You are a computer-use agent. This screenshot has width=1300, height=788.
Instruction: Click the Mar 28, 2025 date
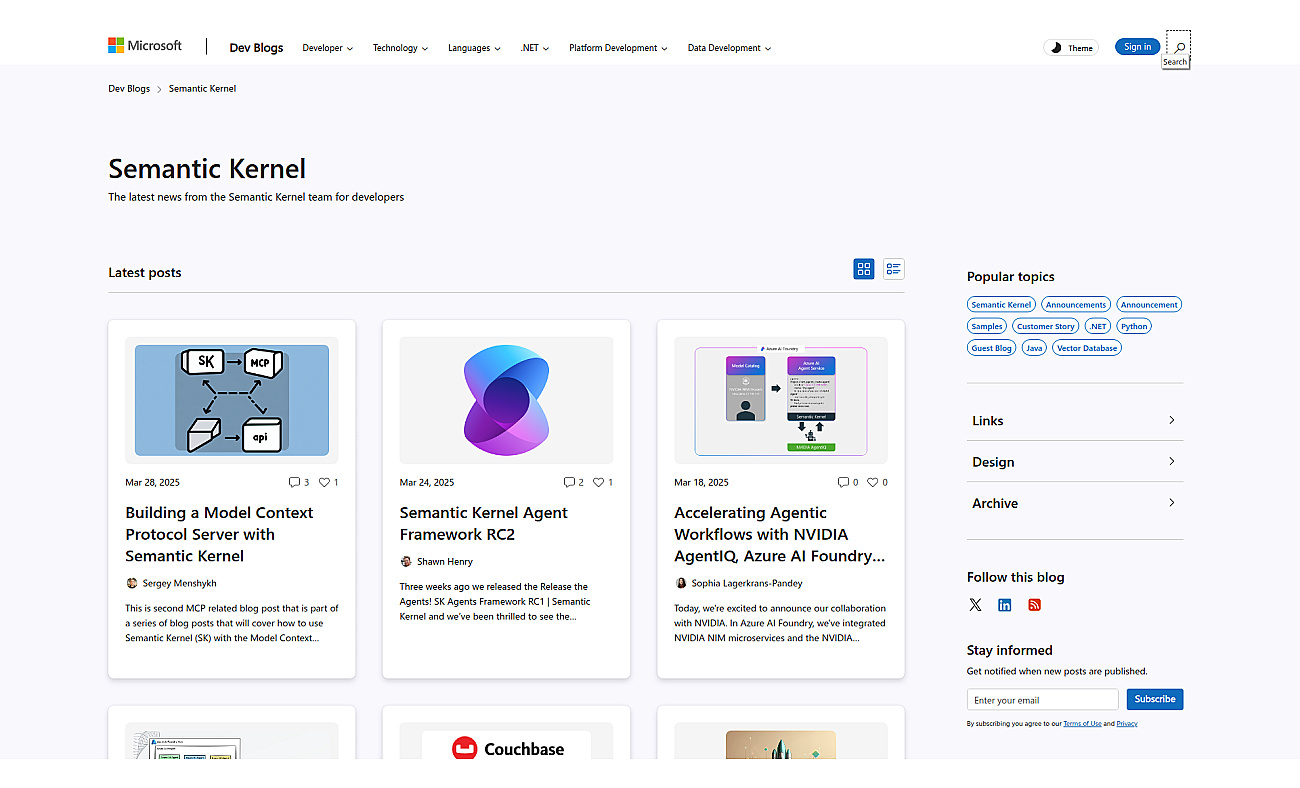(153, 482)
